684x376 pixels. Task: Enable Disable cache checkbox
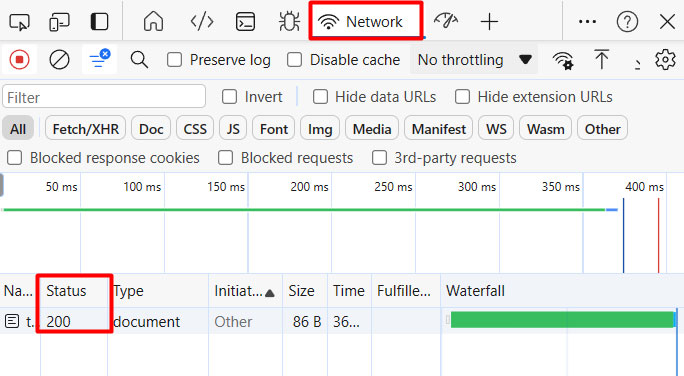[294, 60]
